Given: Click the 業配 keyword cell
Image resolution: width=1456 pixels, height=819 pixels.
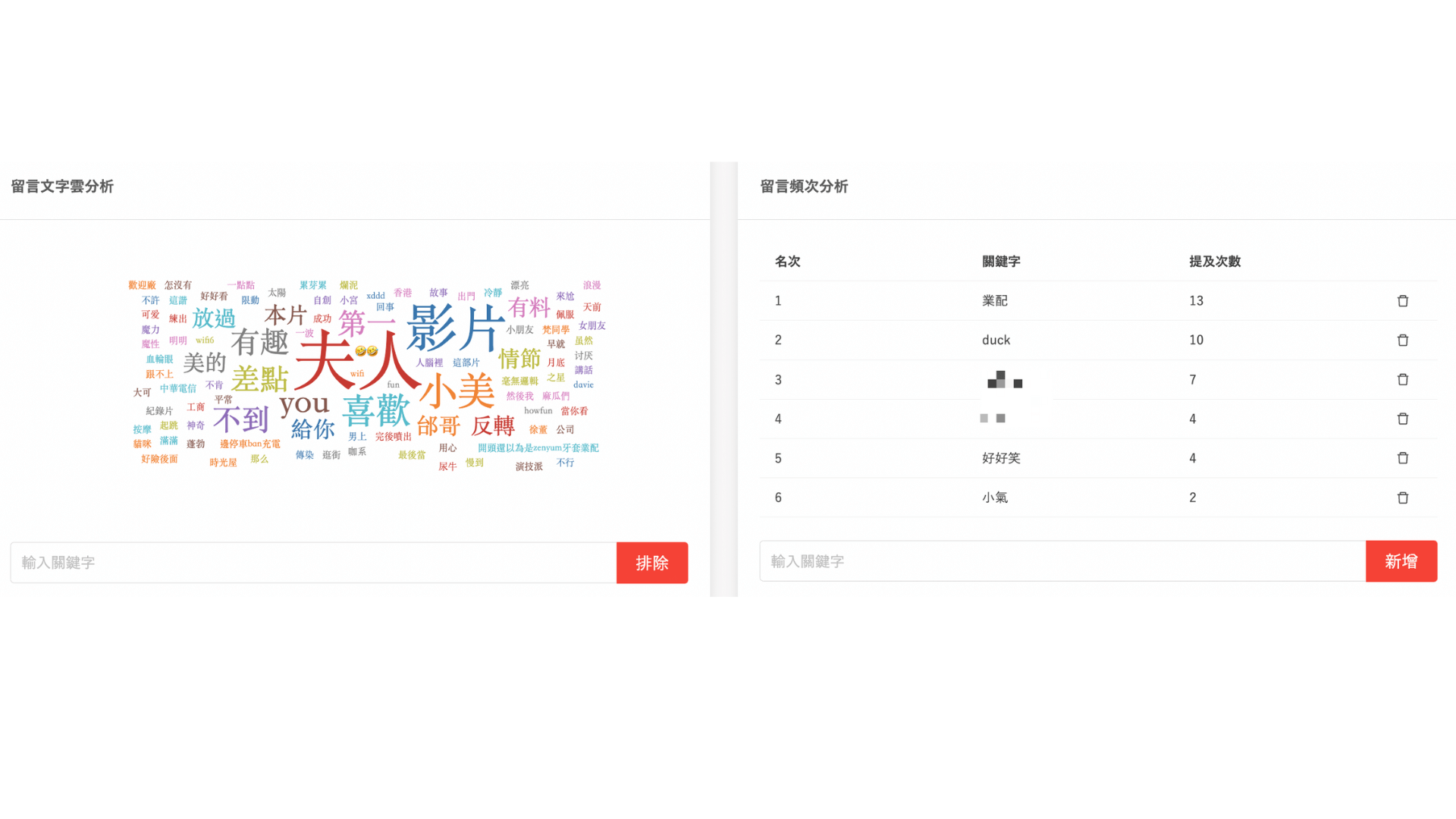Looking at the screenshot, I should [x=995, y=301].
